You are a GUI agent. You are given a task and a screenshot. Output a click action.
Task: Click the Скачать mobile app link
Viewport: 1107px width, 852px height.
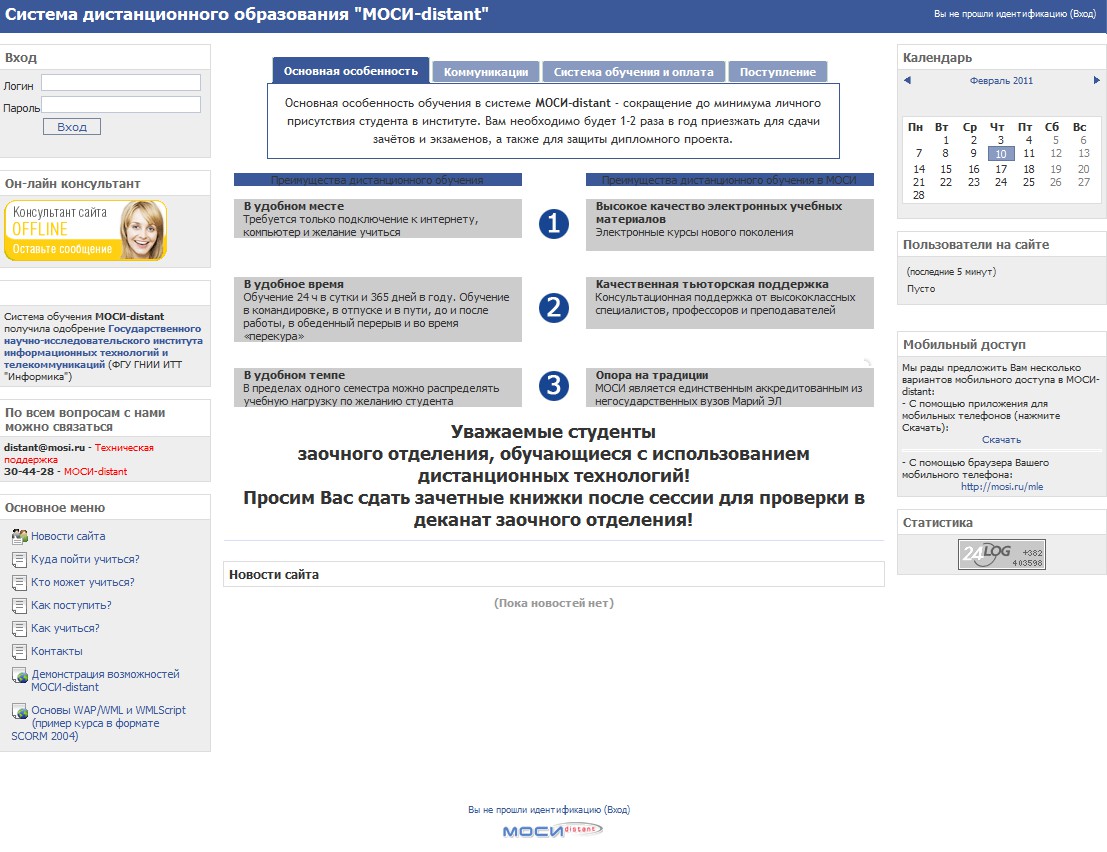(x=1001, y=440)
